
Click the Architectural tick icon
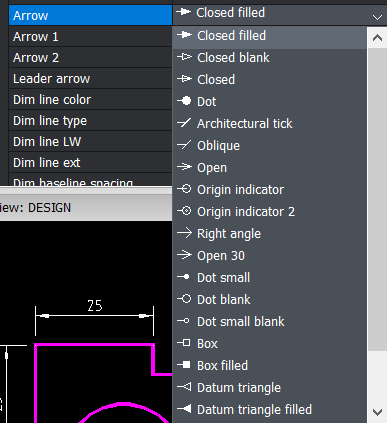coord(184,123)
